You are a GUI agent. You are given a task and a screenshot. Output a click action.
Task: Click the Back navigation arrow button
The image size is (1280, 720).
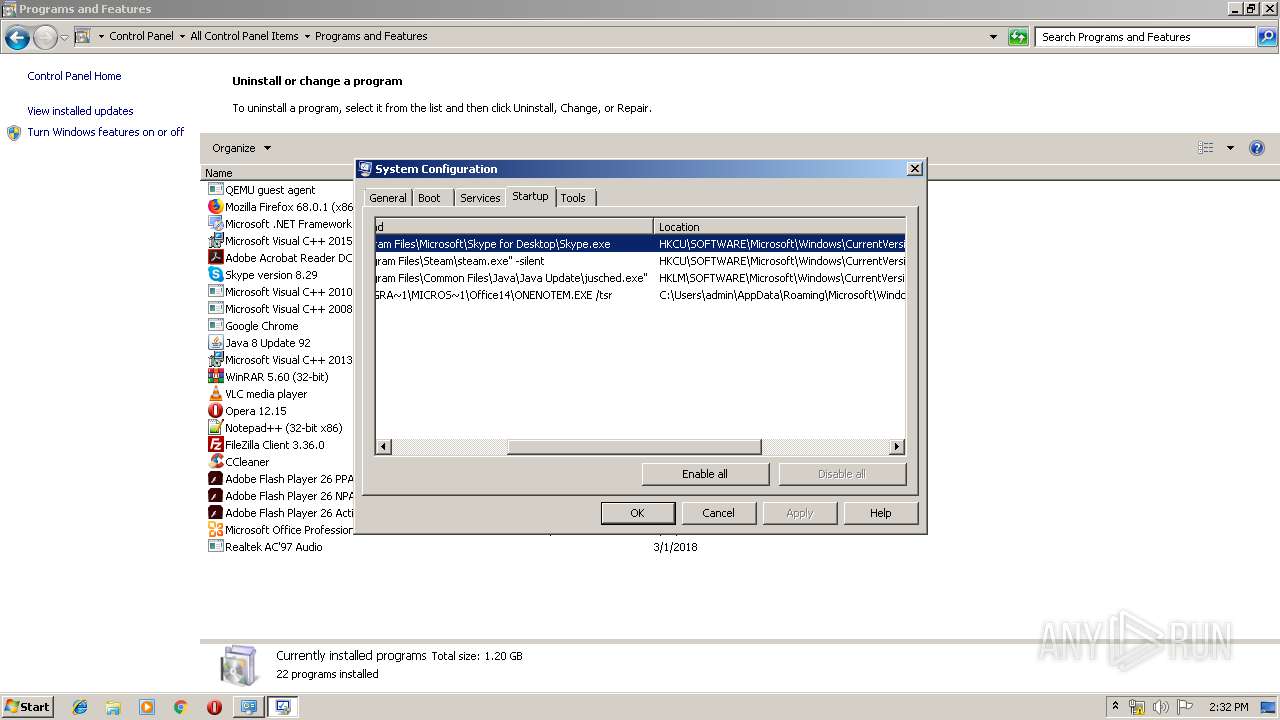pos(17,38)
